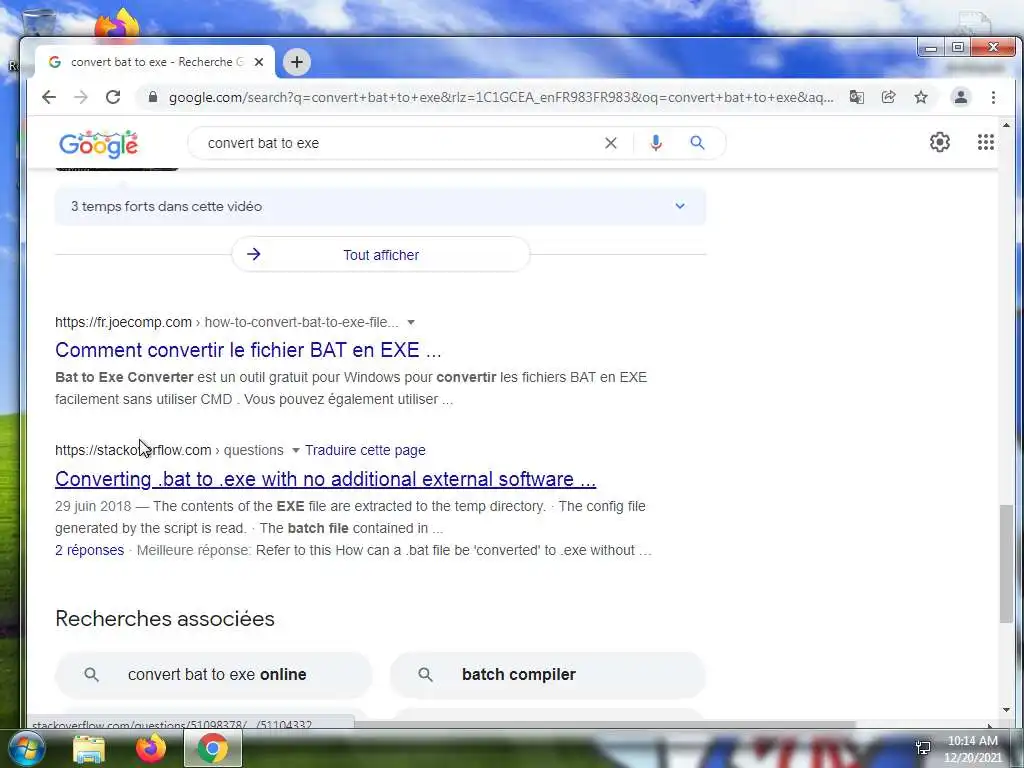Open Chrome's three-dot menu

[993, 97]
